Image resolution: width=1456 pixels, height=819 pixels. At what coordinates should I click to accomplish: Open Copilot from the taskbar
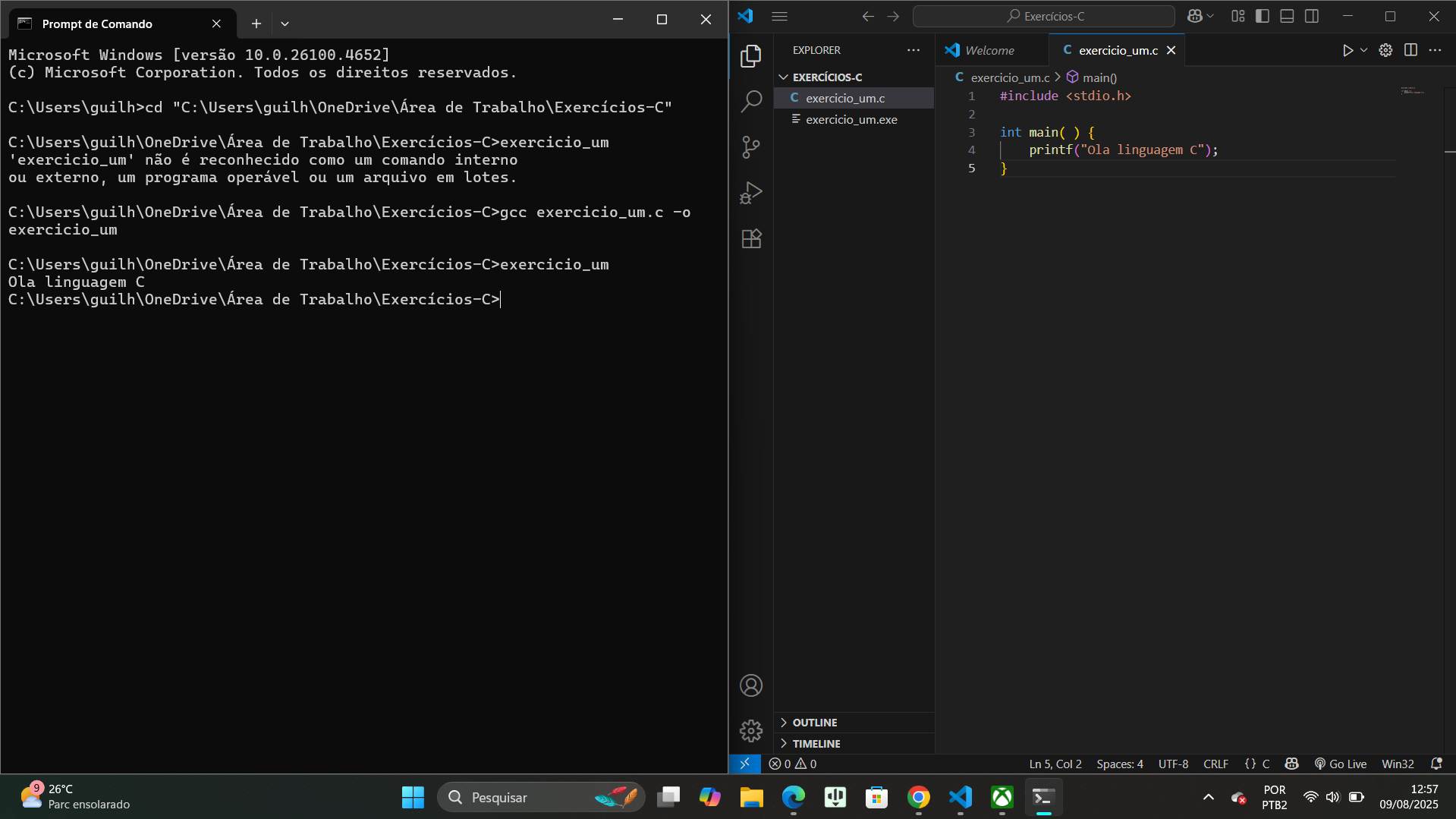710,797
